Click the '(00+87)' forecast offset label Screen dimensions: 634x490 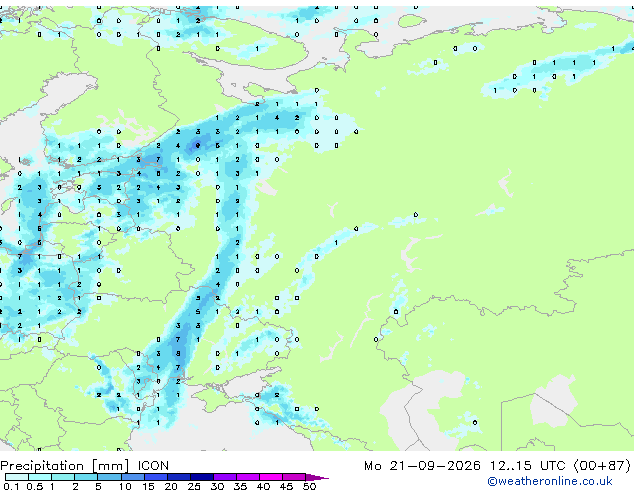[x=602, y=466]
